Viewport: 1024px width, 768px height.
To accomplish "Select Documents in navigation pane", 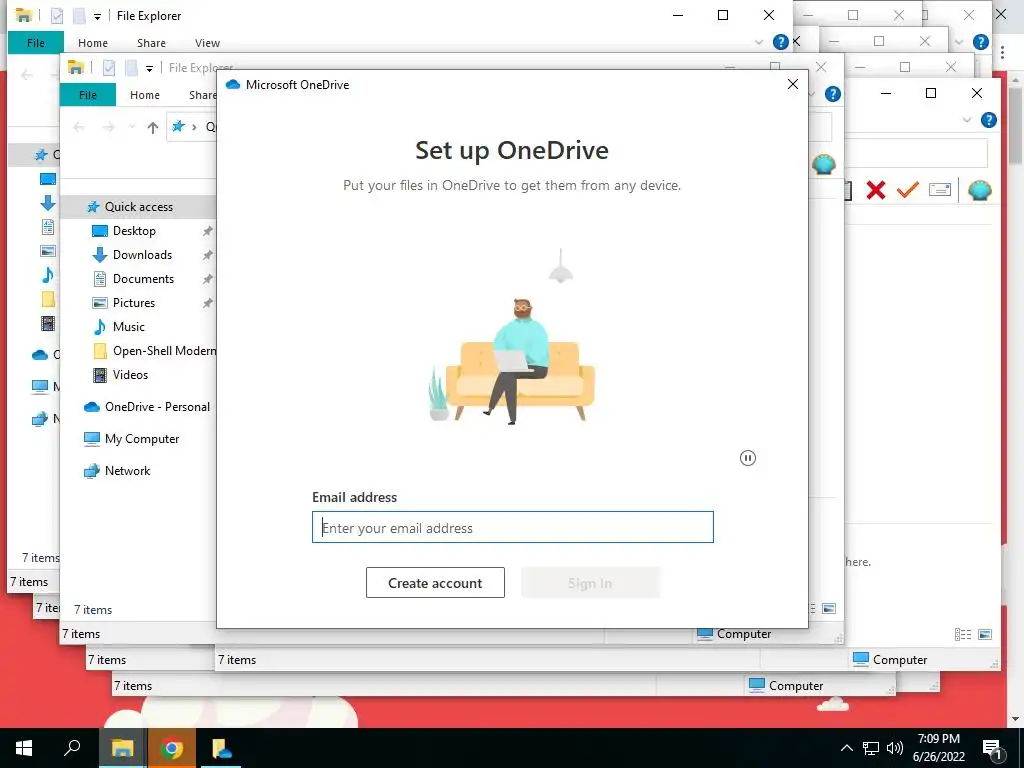I will 143,279.
